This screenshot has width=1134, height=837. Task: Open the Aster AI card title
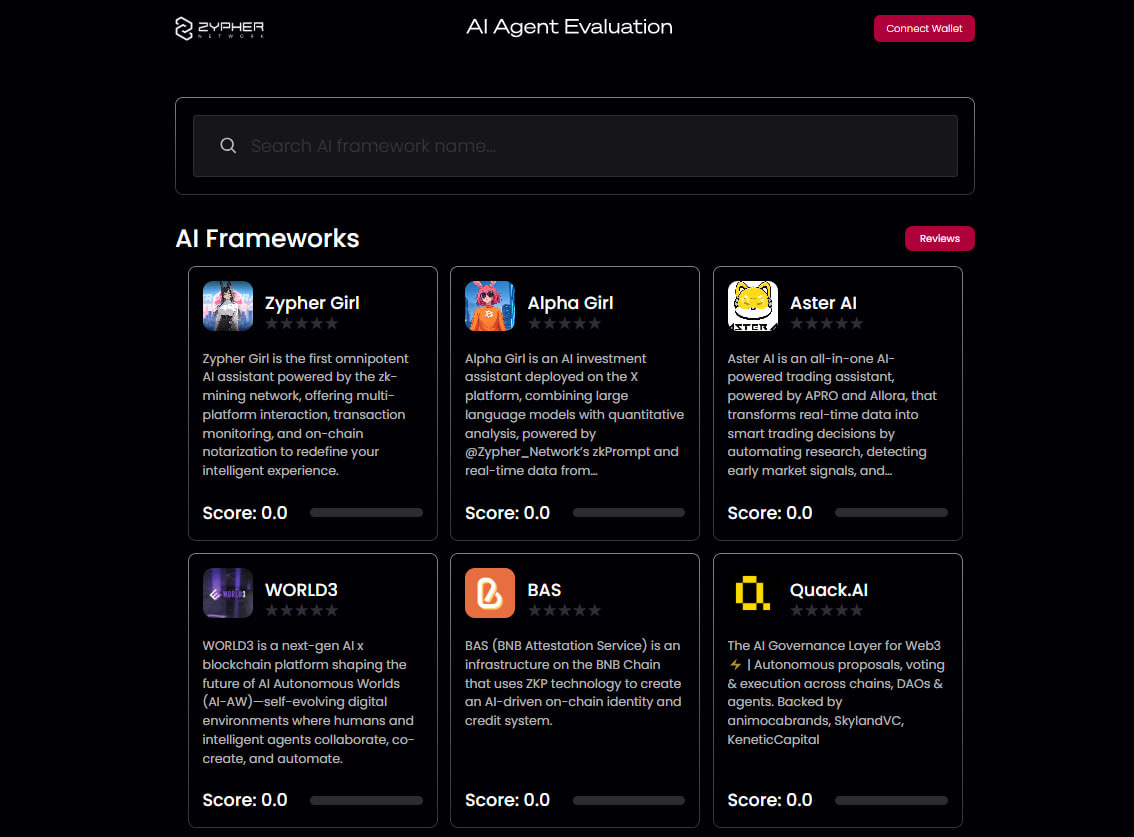pos(823,303)
